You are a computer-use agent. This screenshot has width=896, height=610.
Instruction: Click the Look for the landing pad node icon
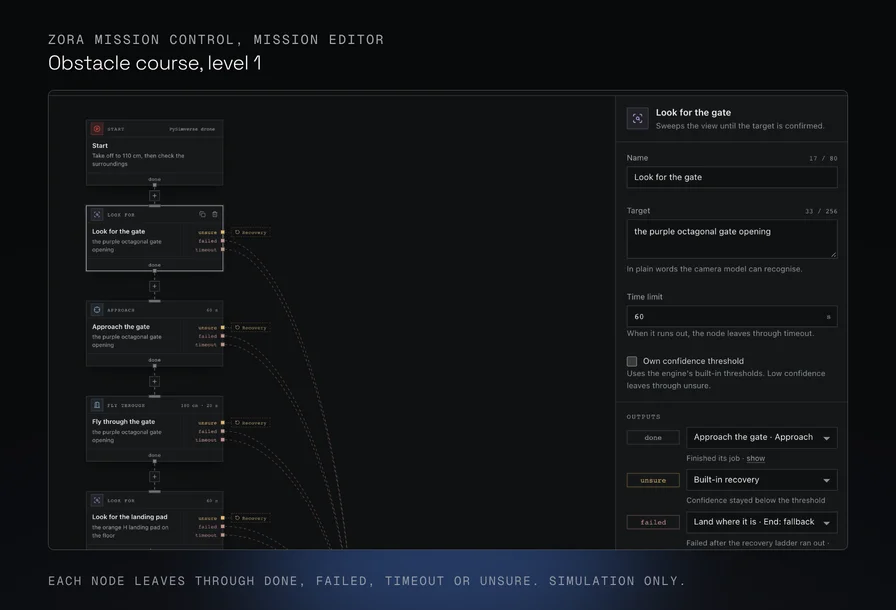97,500
